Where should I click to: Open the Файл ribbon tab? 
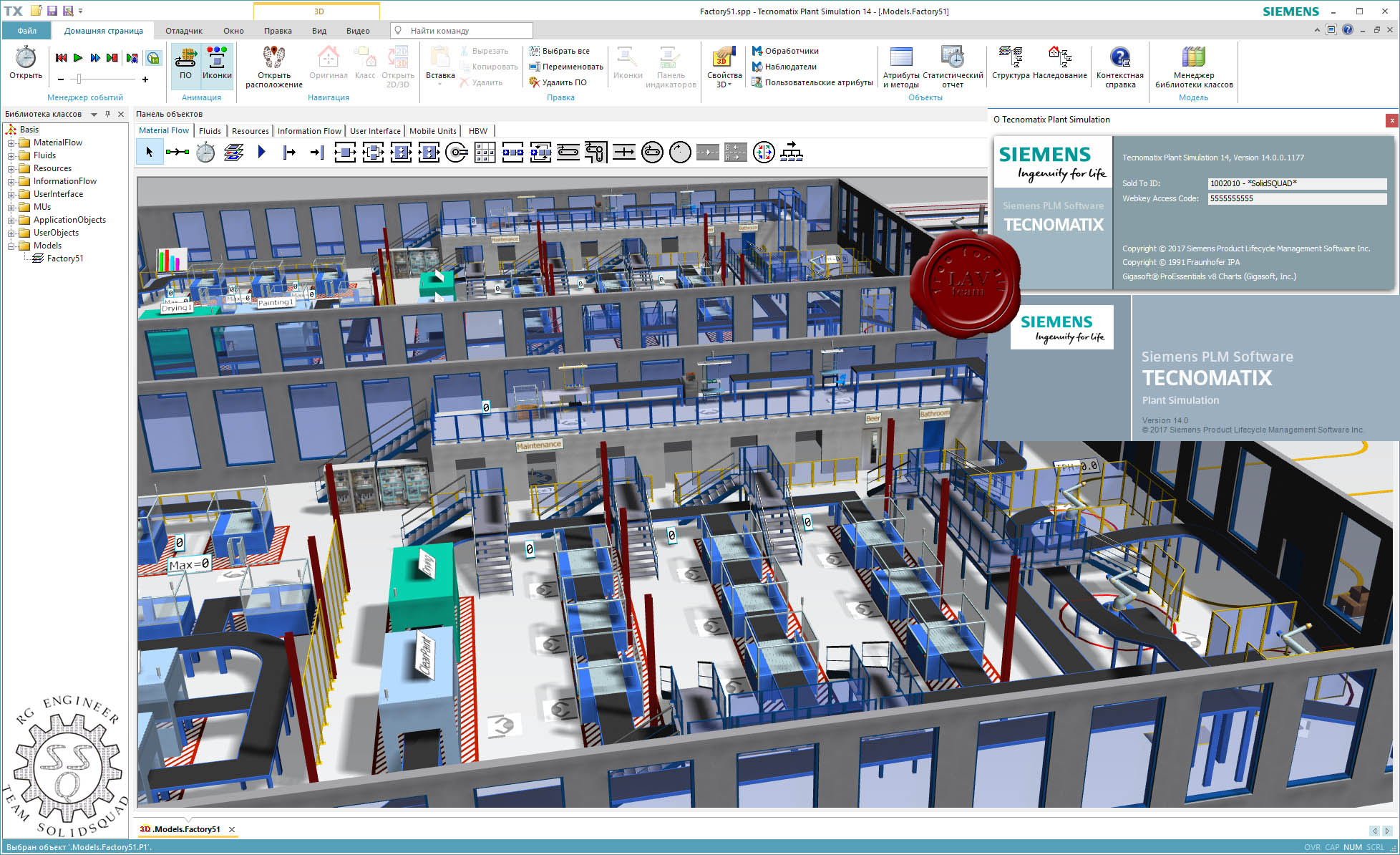pos(27,31)
